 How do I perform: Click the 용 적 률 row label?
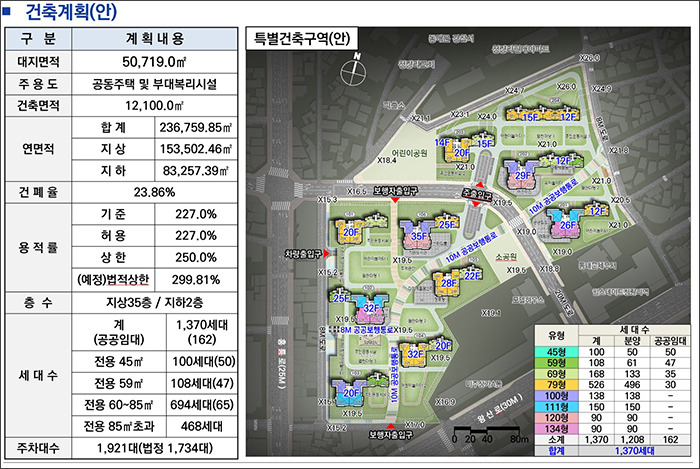(38, 248)
